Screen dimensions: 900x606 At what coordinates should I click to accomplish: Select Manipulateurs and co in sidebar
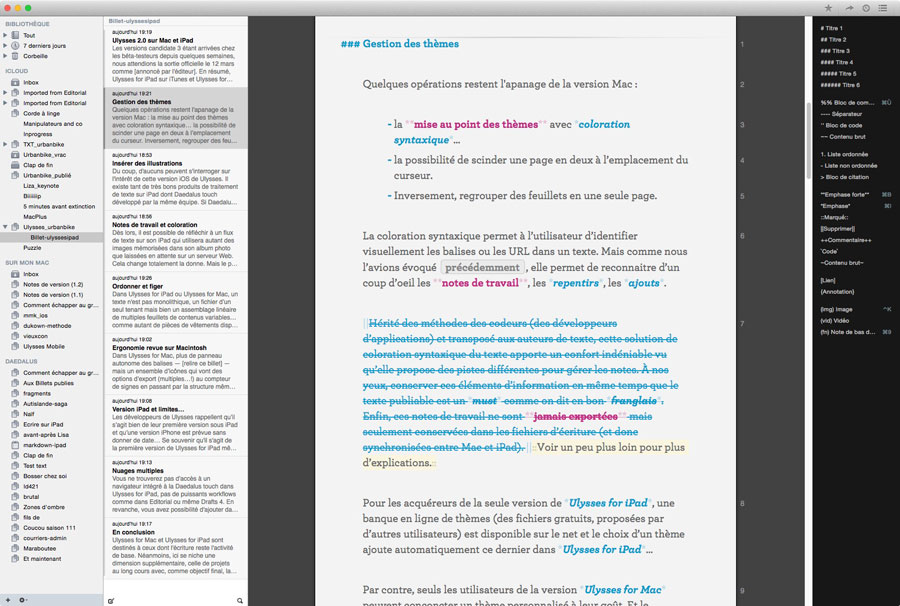click(53, 124)
